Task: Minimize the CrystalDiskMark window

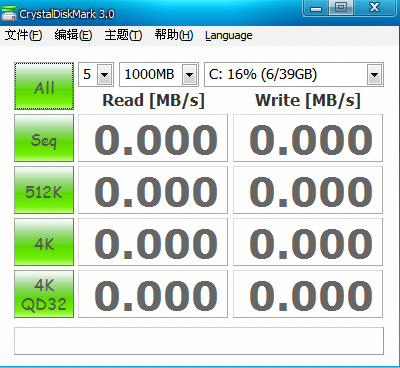Action: [316, 8]
